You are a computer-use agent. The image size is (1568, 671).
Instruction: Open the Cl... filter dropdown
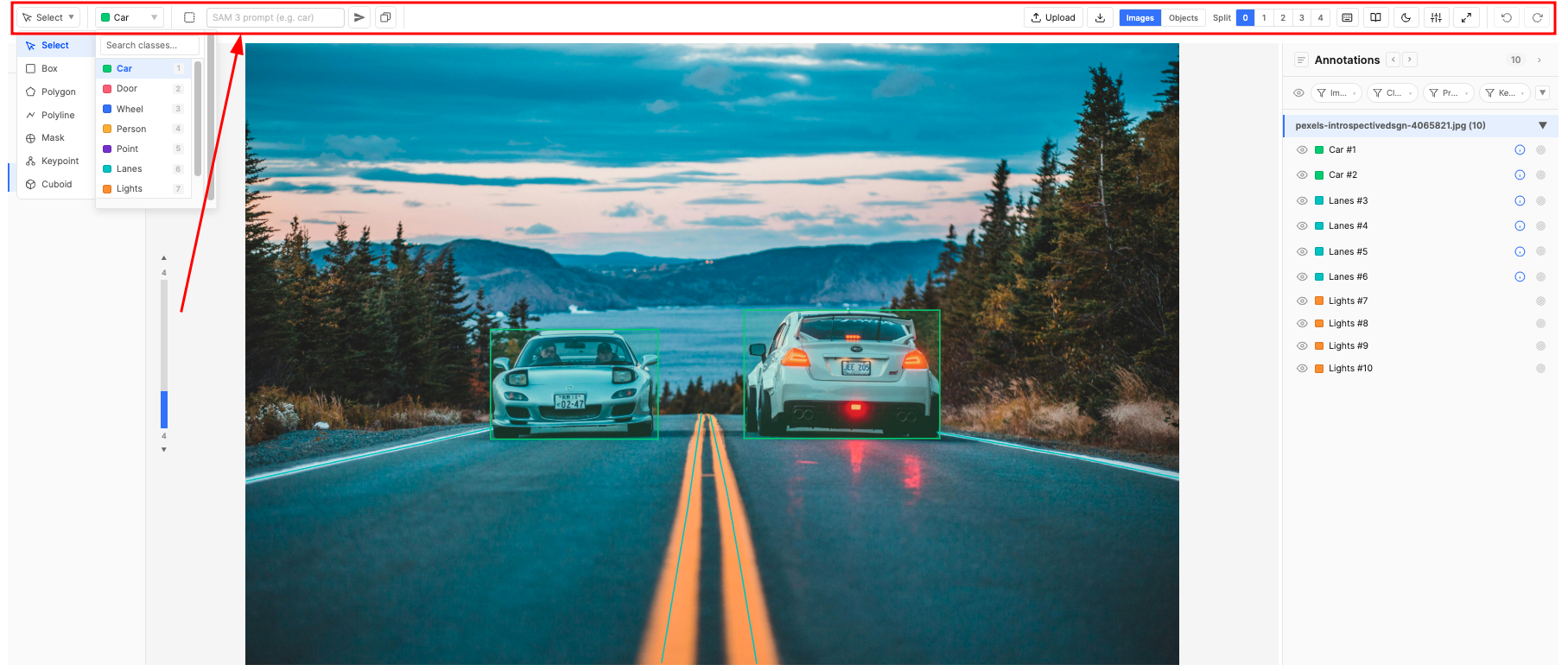tap(1393, 93)
